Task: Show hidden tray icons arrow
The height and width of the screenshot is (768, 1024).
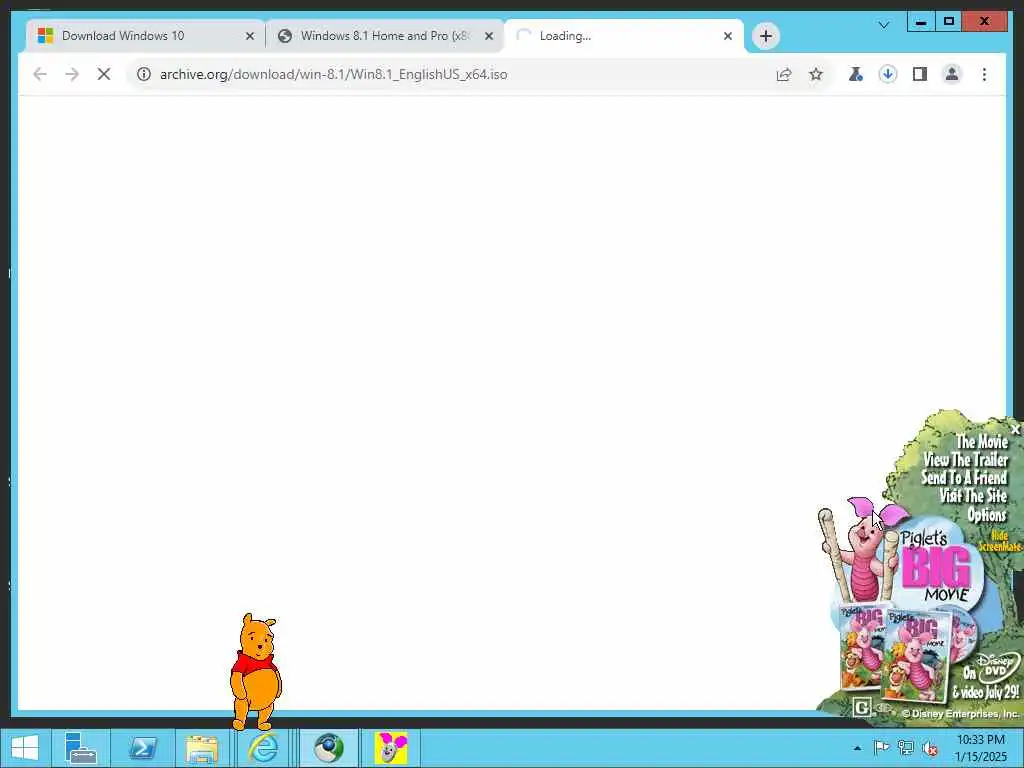Action: pos(857,748)
